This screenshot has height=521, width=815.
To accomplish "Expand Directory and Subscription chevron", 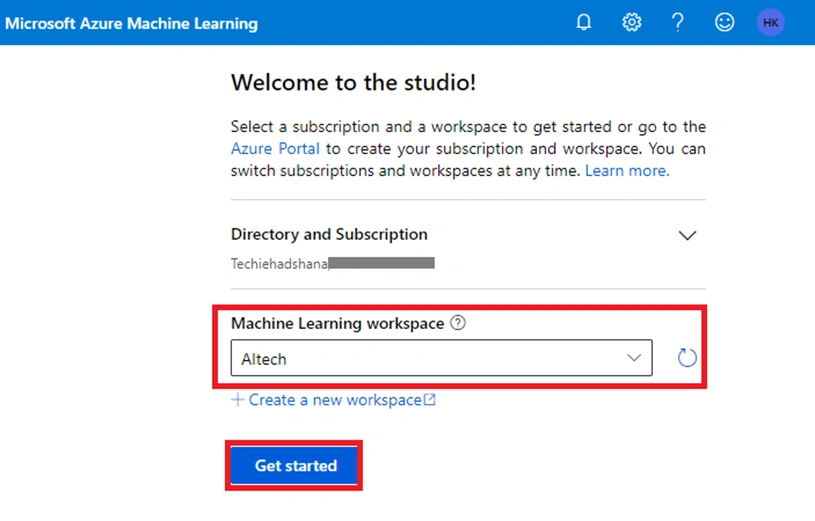I will 687,236.
